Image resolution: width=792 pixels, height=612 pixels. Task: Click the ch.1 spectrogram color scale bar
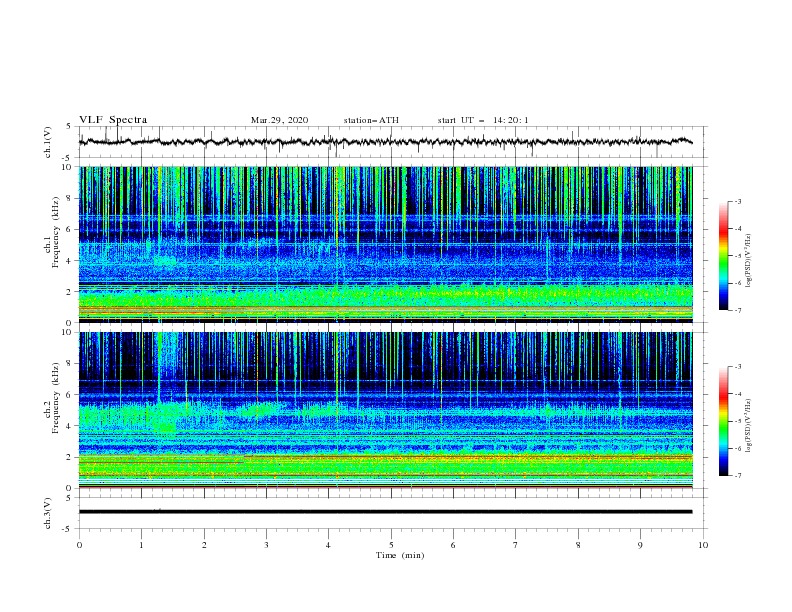coord(723,256)
